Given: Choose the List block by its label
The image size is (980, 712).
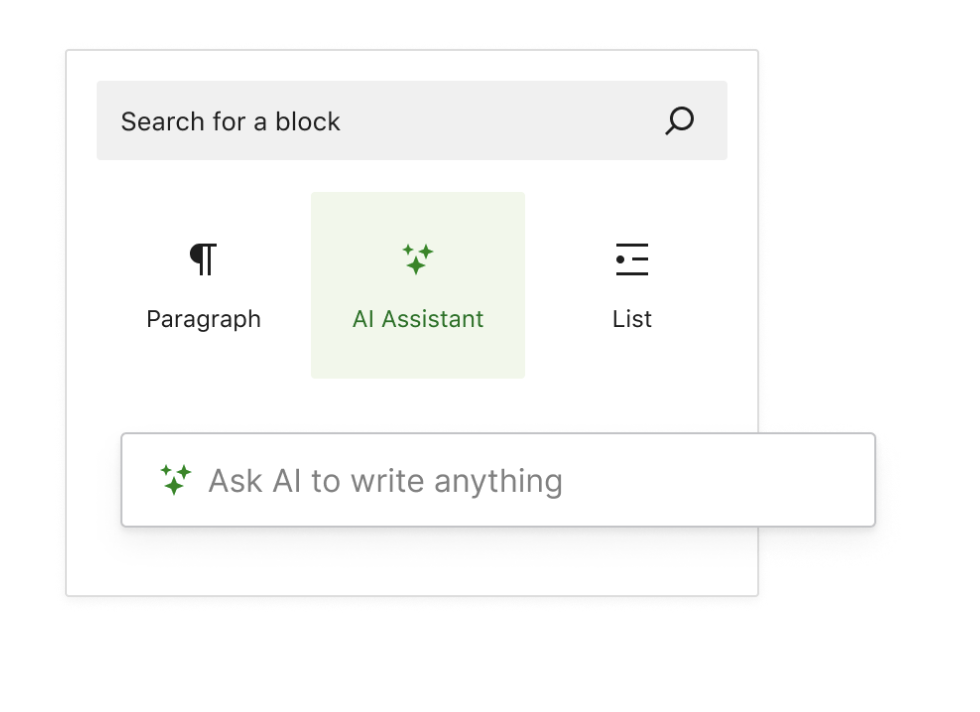Looking at the screenshot, I should [632, 318].
